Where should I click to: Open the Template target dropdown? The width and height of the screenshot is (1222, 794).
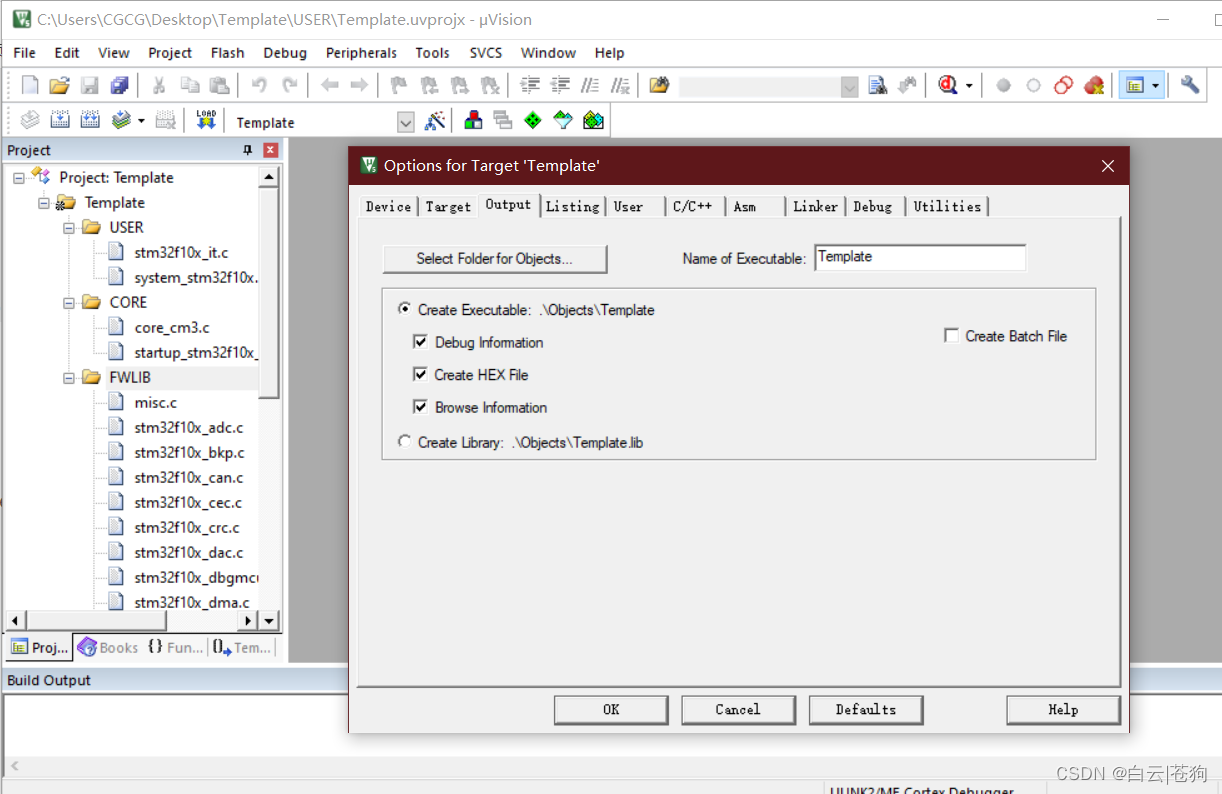pyautogui.click(x=406, y=122)
